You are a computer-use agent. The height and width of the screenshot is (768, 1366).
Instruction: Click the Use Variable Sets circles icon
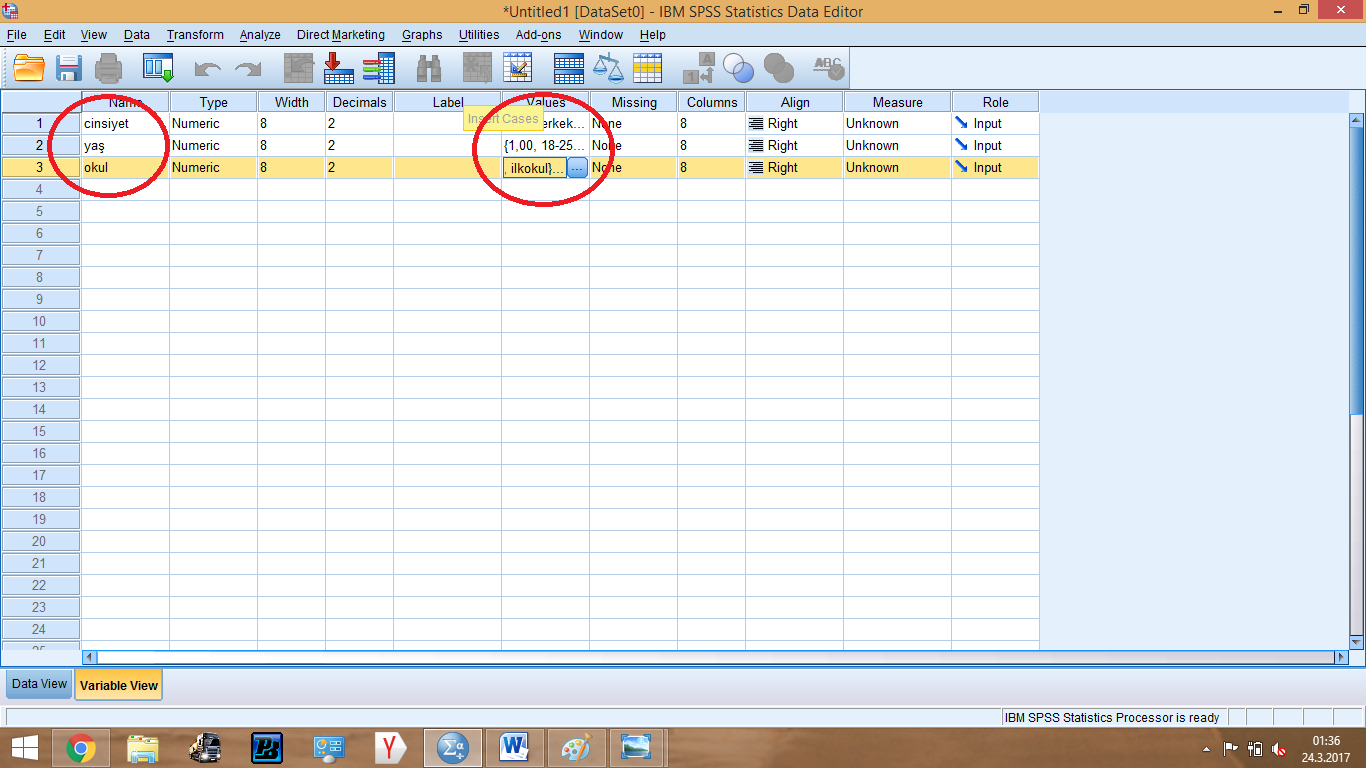coord(739,68)
